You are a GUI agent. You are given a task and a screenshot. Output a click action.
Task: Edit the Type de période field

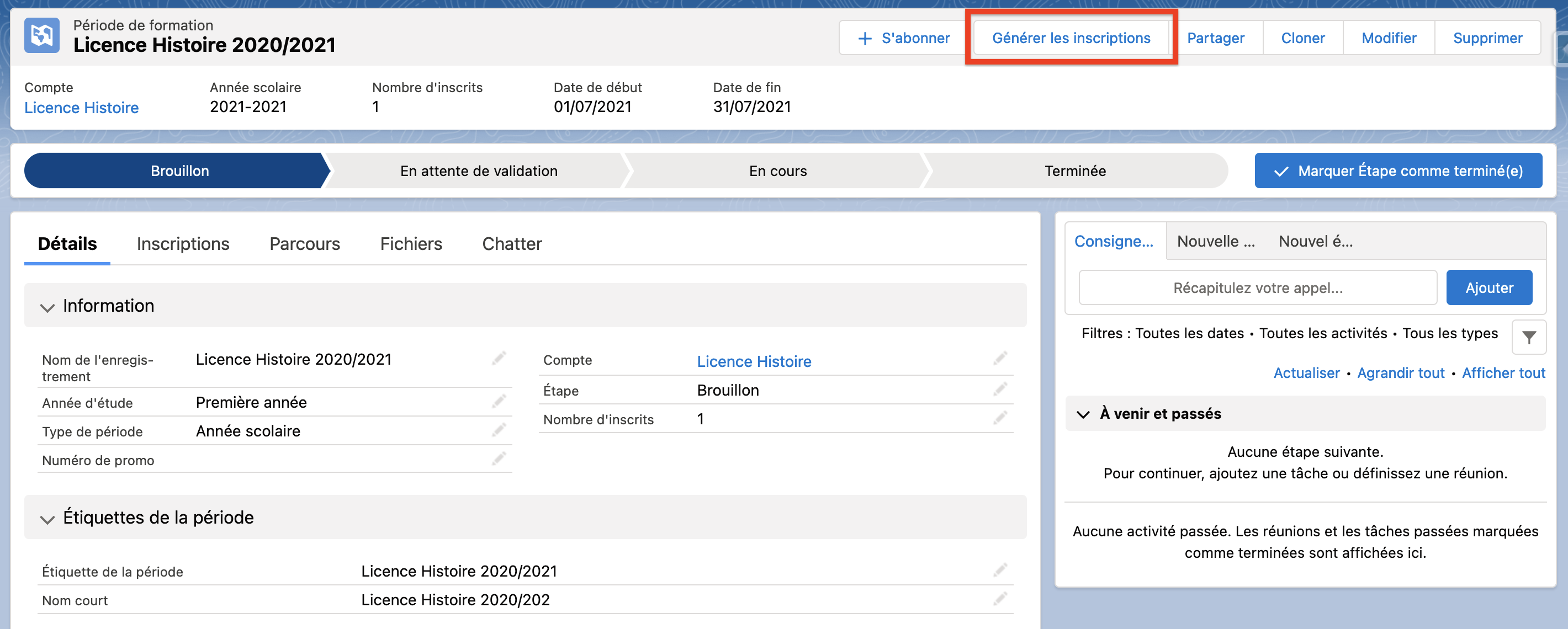click(x=499, y=430)
